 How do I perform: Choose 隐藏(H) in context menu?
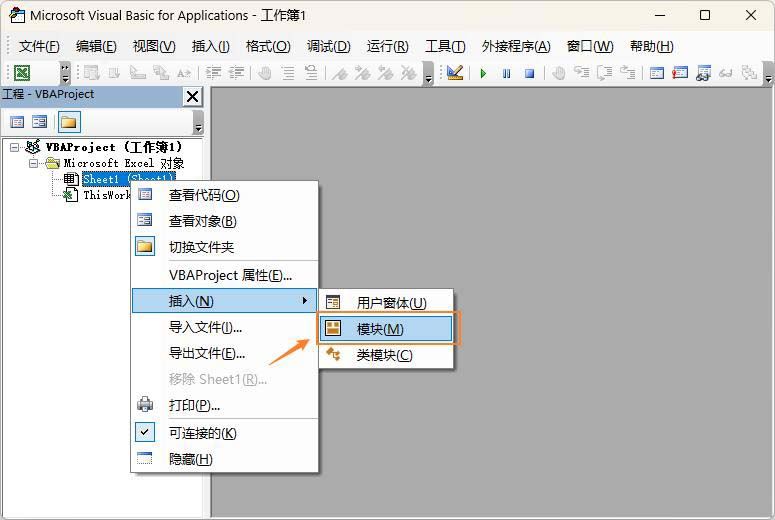pos(225,459)
